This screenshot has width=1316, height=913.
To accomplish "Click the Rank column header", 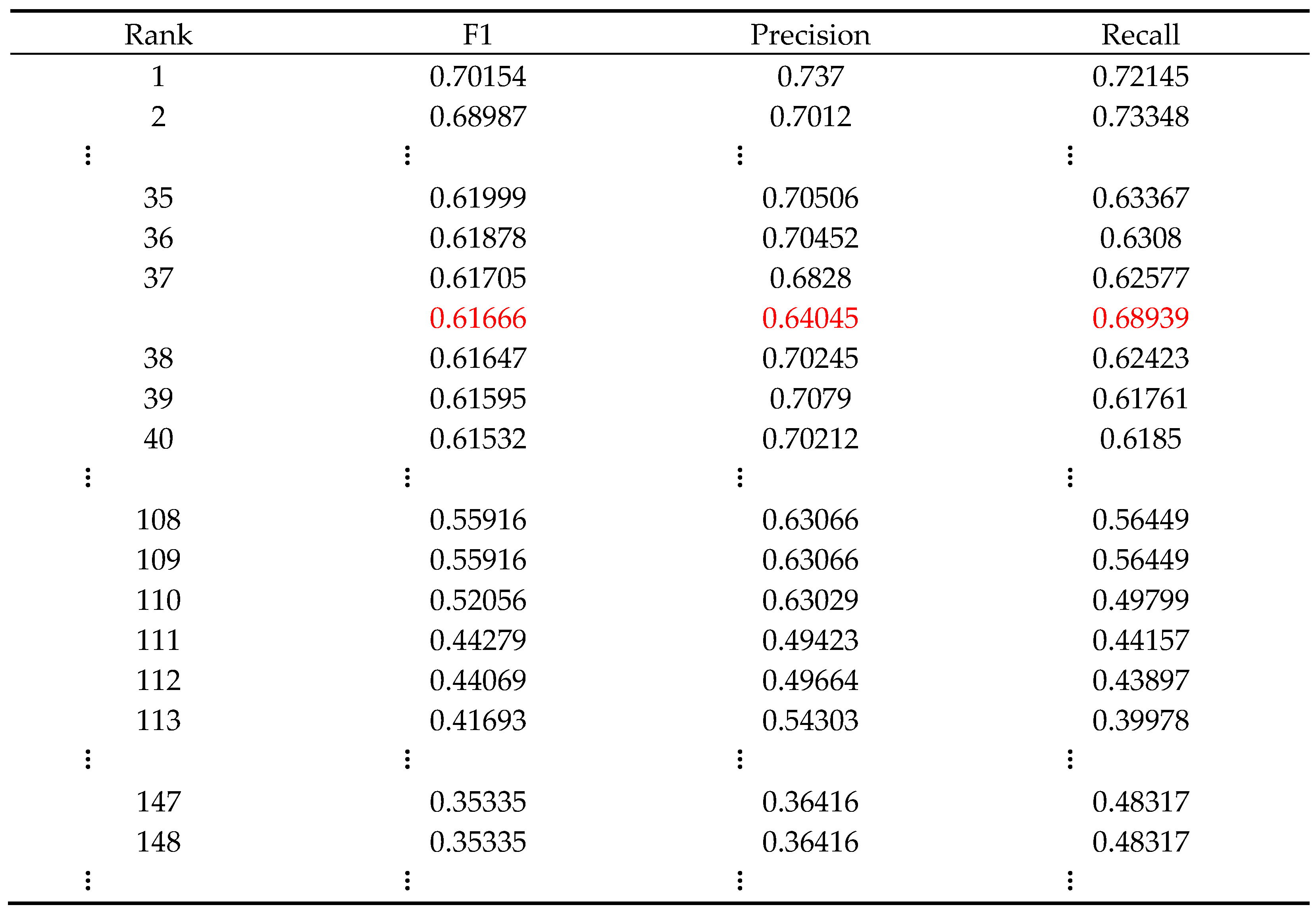I will [158, 35].
